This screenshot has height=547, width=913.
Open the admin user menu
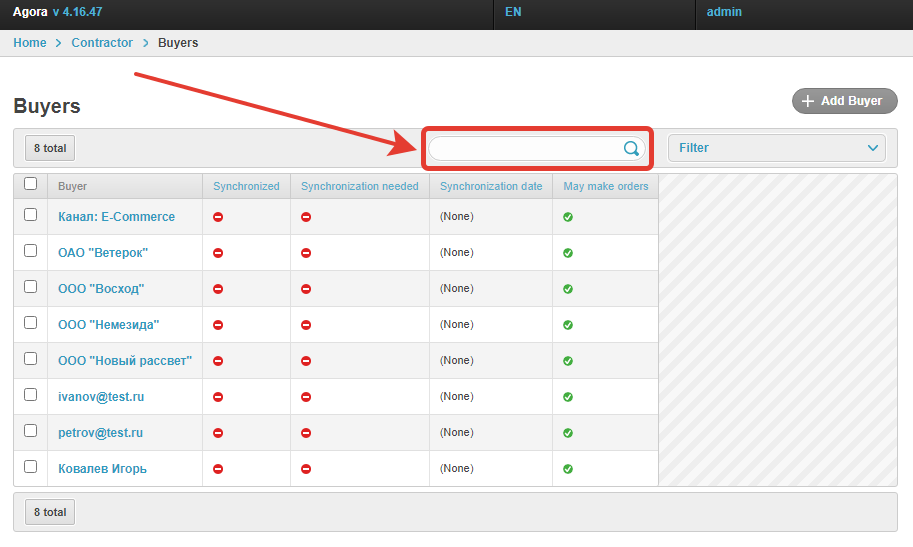click(723, 13)
